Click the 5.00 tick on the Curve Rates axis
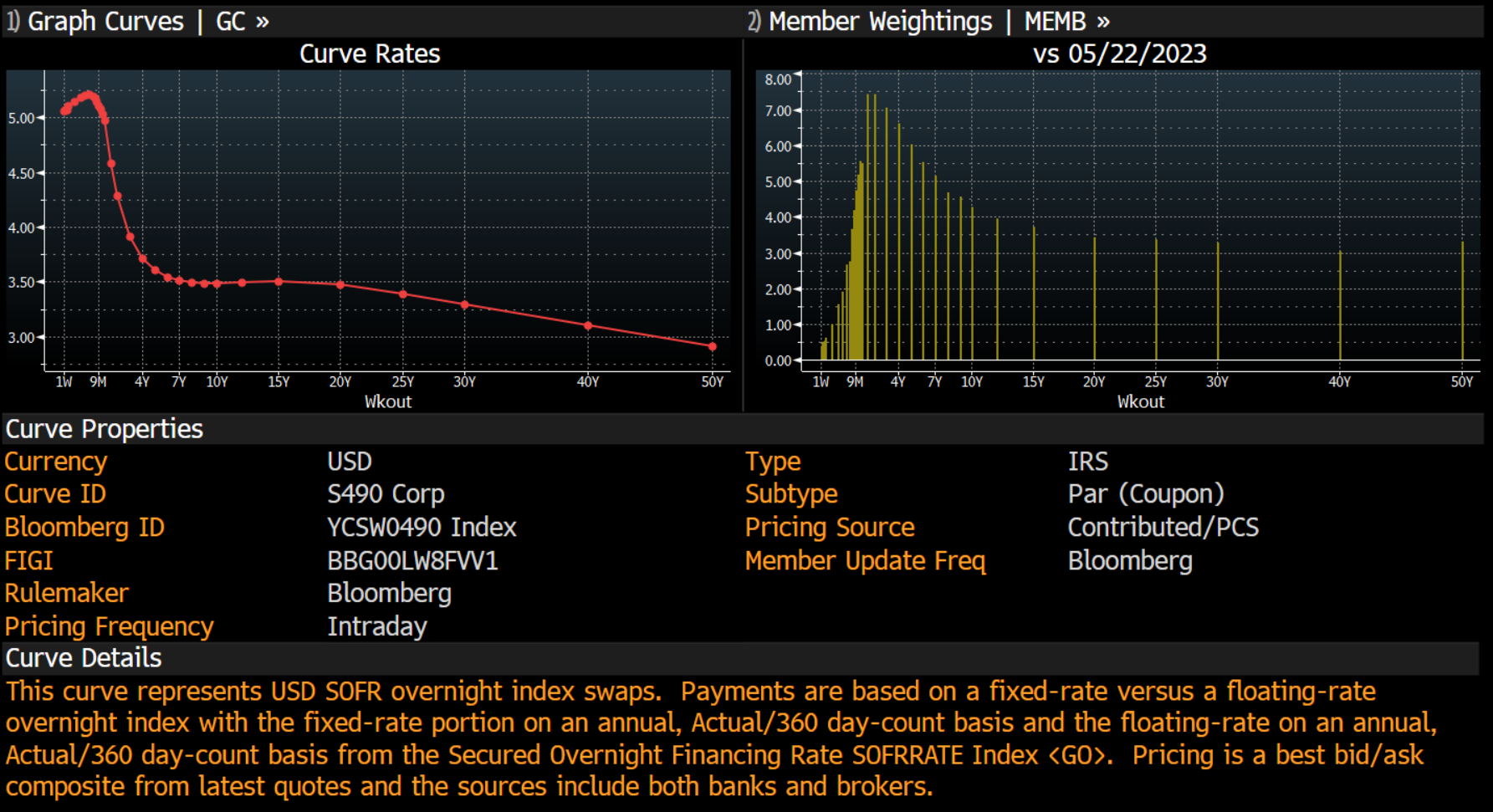This screenshot has height=812, width=1493. pos(21,118)
